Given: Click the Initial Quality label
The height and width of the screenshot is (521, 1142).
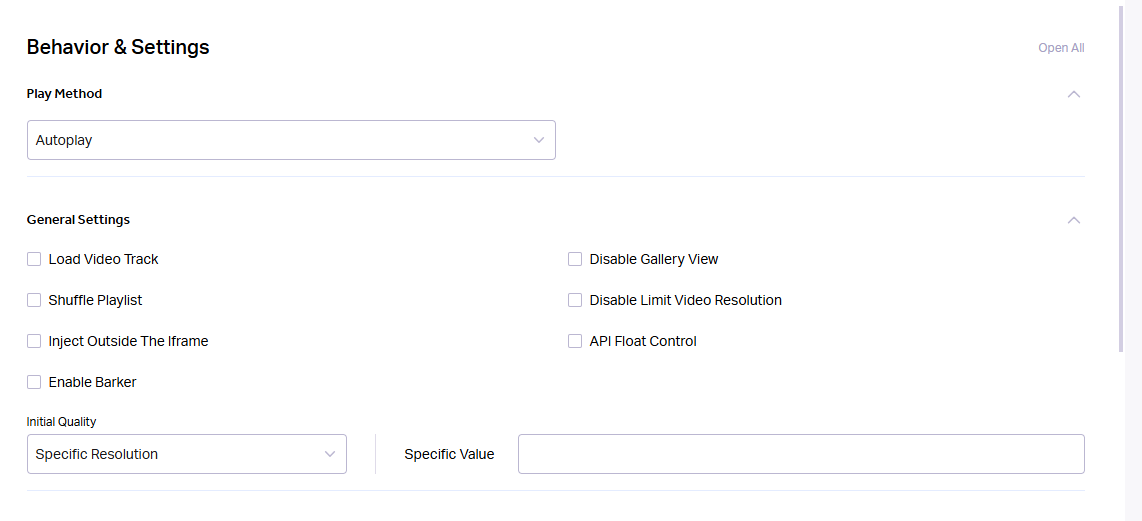Looking at the screenshot, I should (61, 422).
